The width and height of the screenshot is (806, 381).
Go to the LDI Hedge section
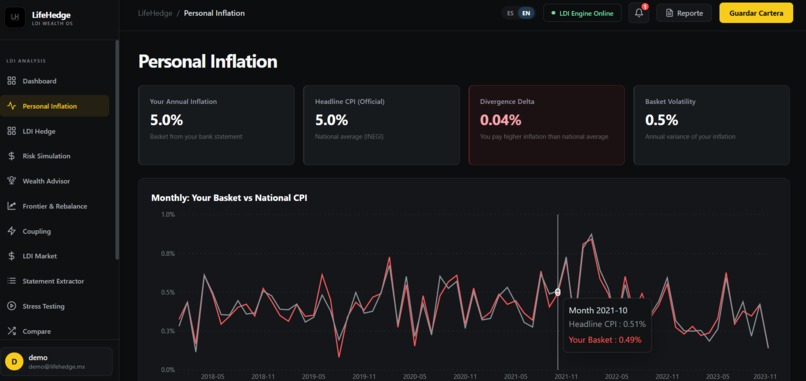point(54,131)
